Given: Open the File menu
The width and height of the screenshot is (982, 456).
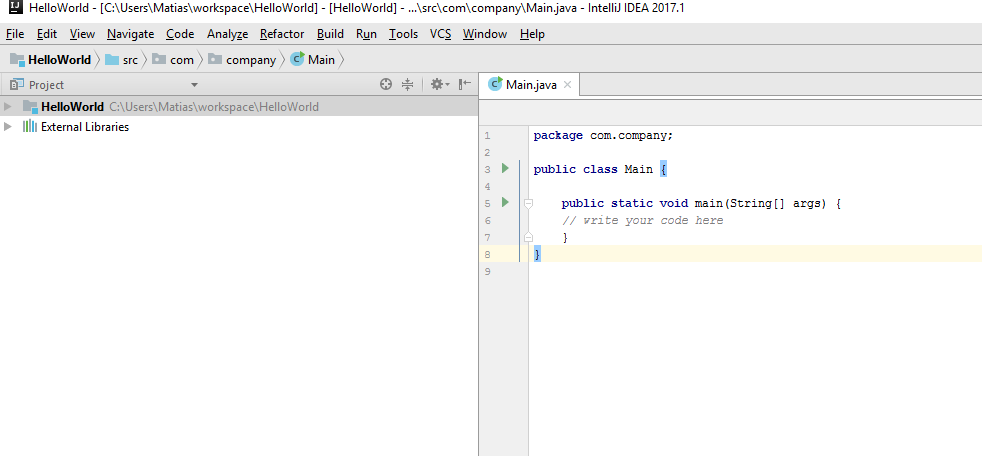Looking at the screenshot, I should click(x=15, y=34).
